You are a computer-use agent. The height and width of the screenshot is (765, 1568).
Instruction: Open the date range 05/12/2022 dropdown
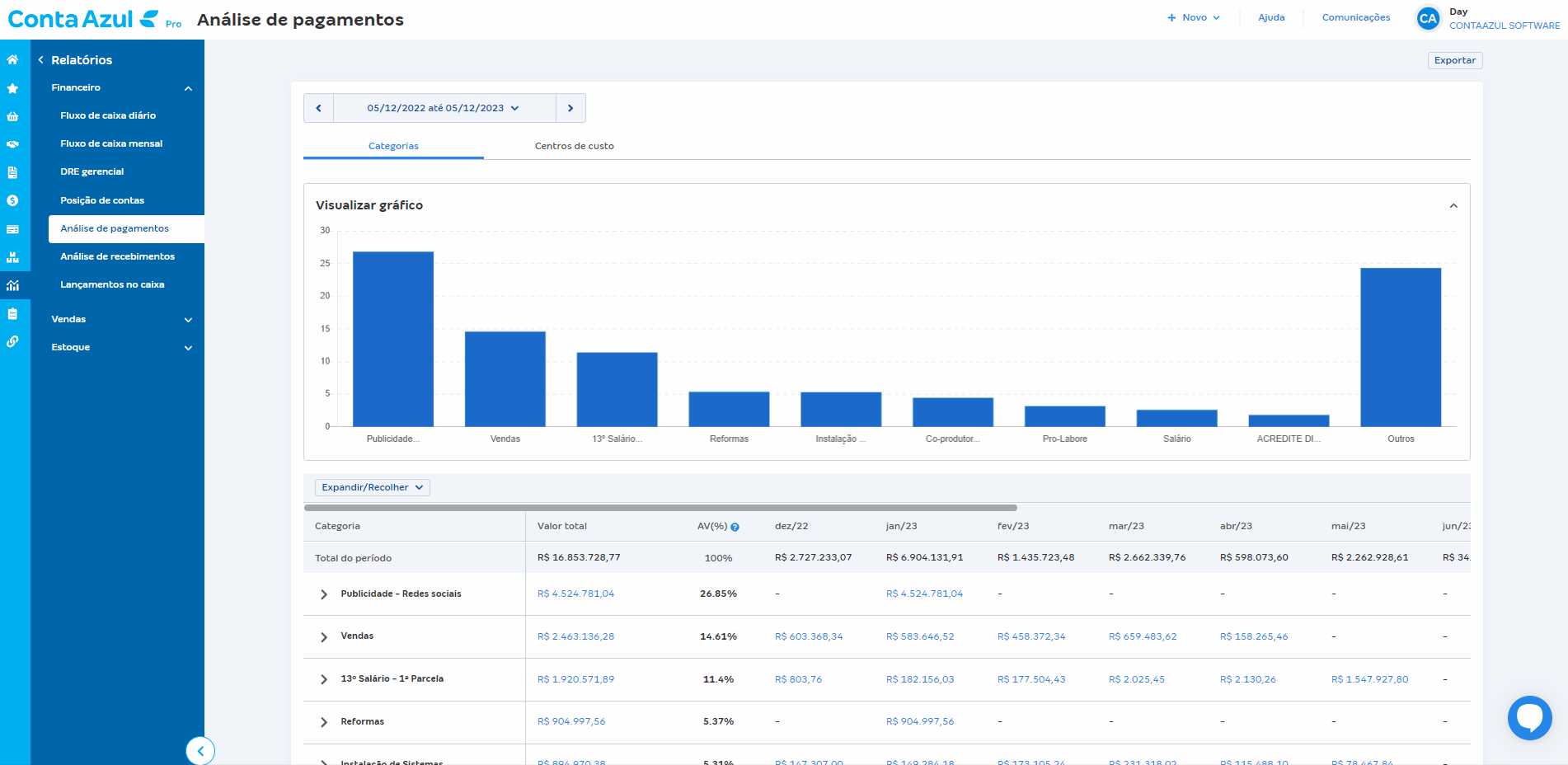point(444,108)
